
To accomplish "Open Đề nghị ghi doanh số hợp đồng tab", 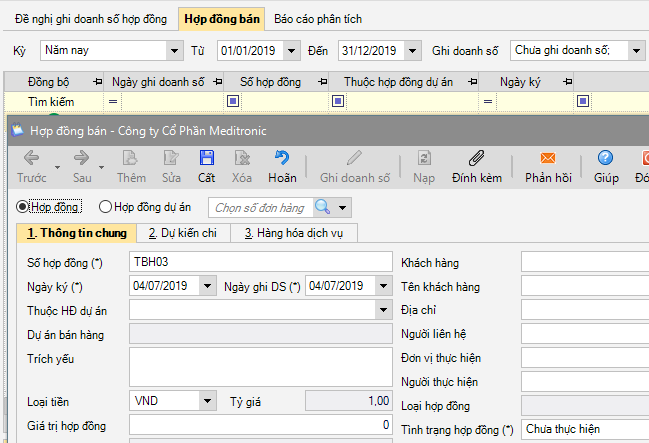I will coord(89,18).
